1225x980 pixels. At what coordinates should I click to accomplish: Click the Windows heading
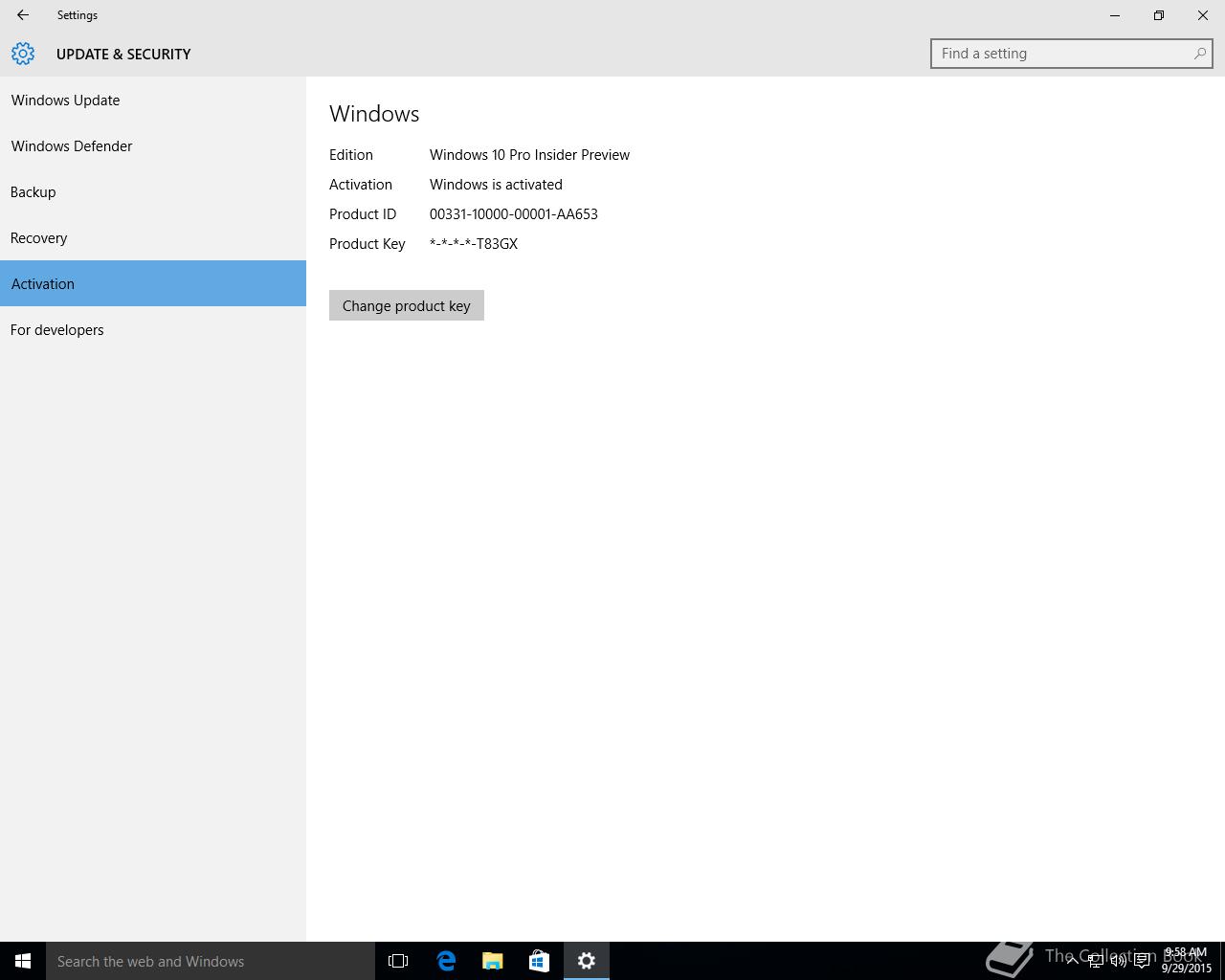(x=374, y=113)
